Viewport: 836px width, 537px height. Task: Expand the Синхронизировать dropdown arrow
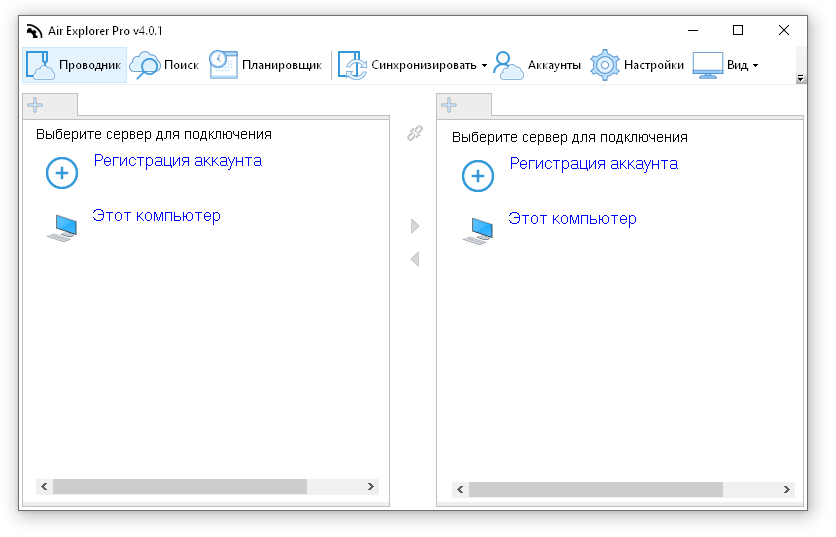point(484,66)
